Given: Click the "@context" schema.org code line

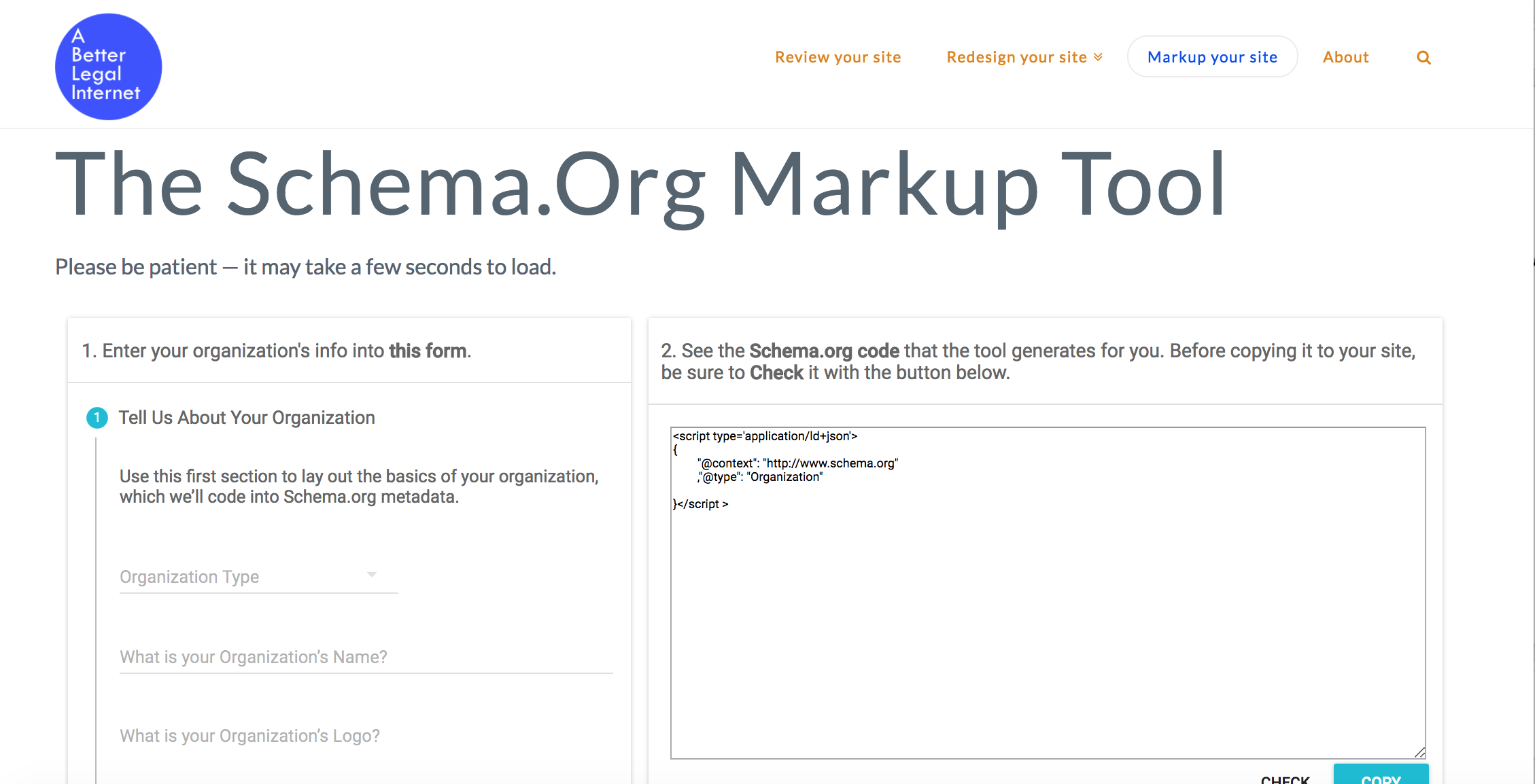Looking at the screenshot, I should click(x=797, y=463).
